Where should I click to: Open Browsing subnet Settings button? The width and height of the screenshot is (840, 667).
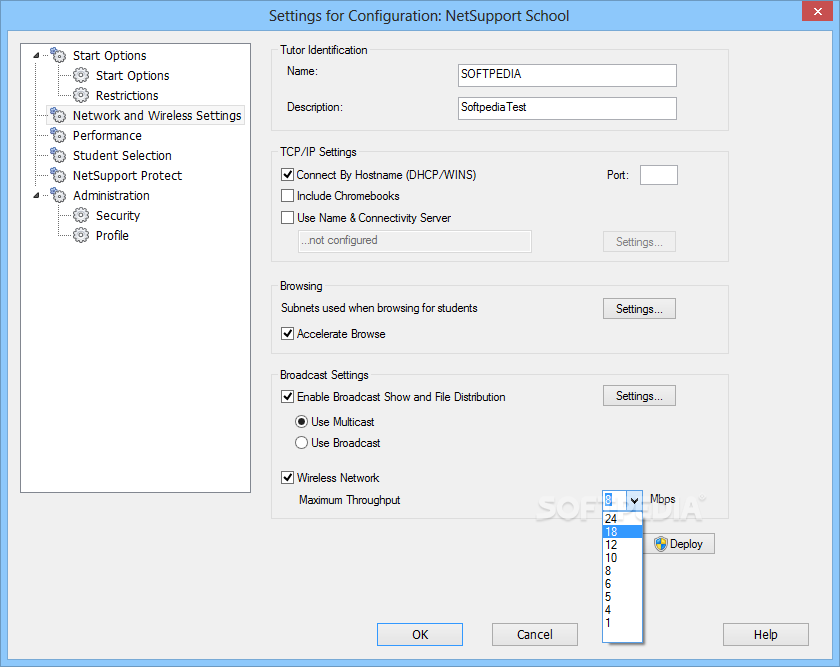pyautogui.click(x=639, y=309)
